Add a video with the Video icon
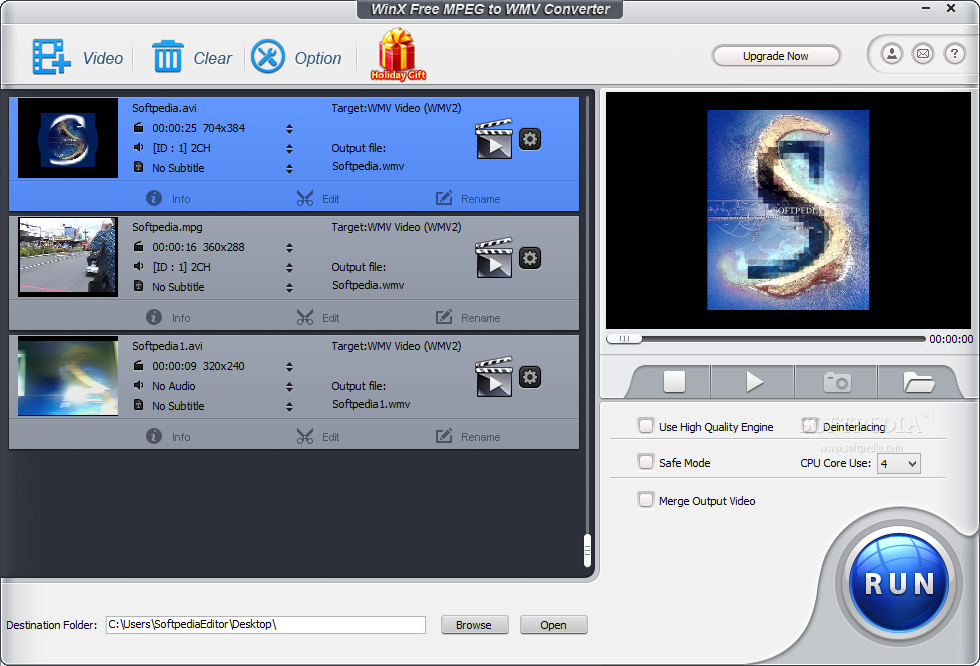The width and height of the screenshot is (980, 666). (x=51, y=57)
